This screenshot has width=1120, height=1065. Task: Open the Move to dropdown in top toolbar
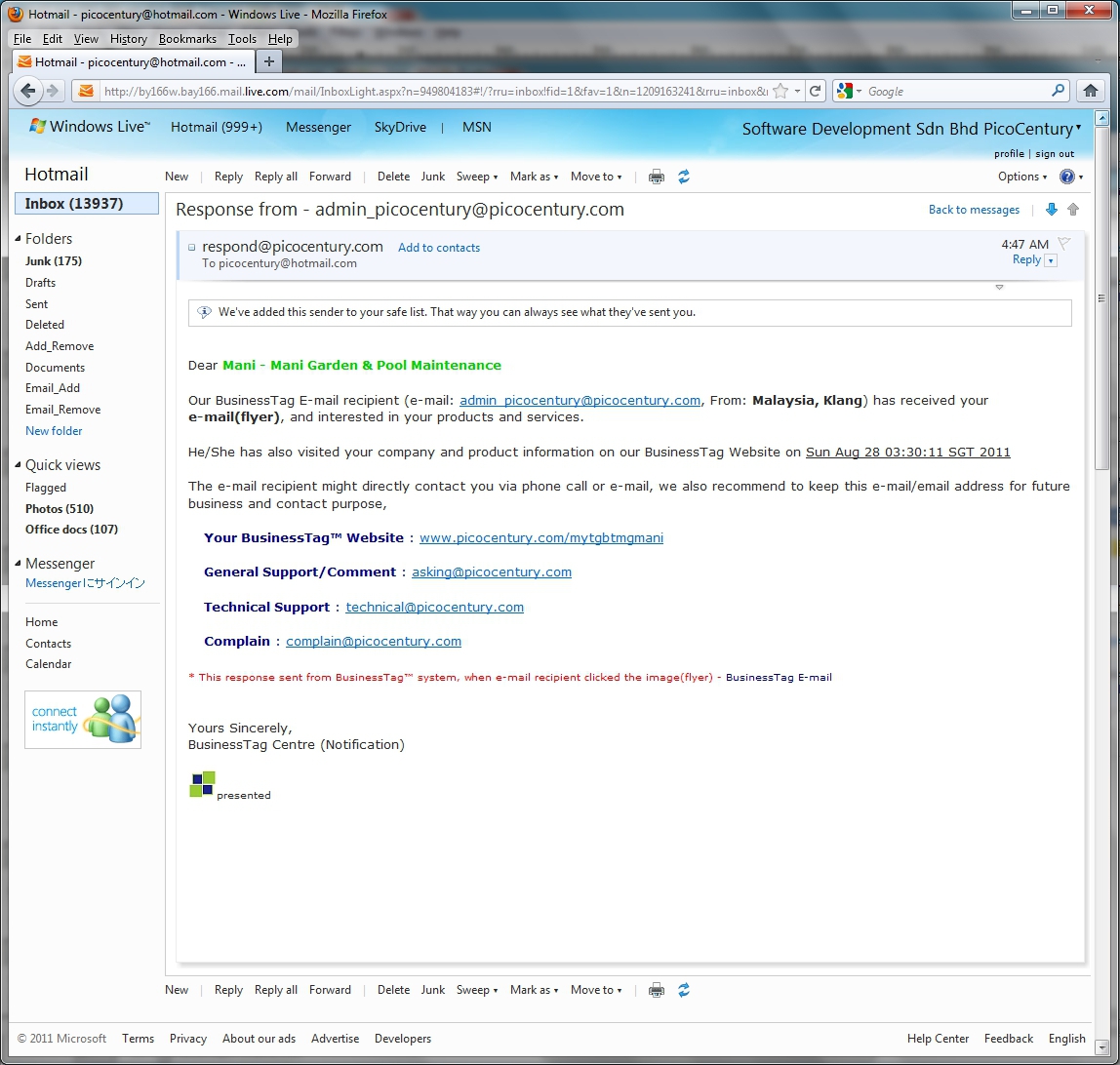click(596, 177)
